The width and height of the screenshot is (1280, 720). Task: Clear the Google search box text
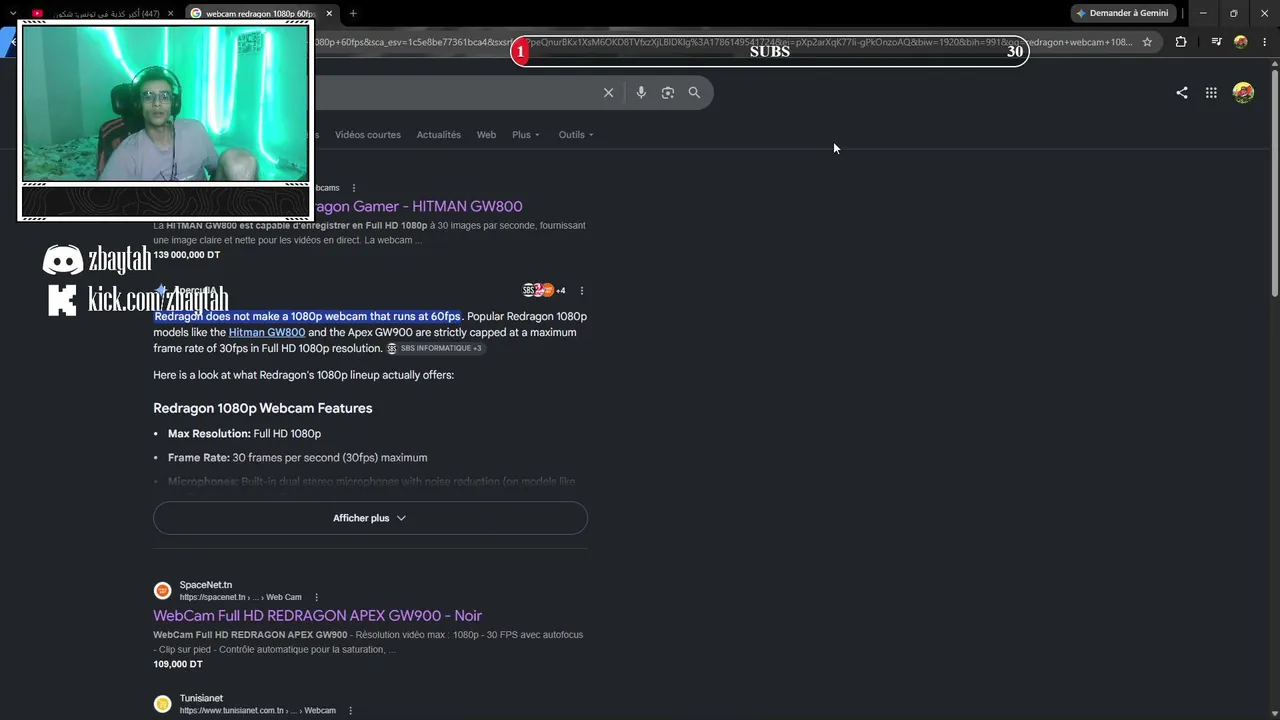pos(608,93)
